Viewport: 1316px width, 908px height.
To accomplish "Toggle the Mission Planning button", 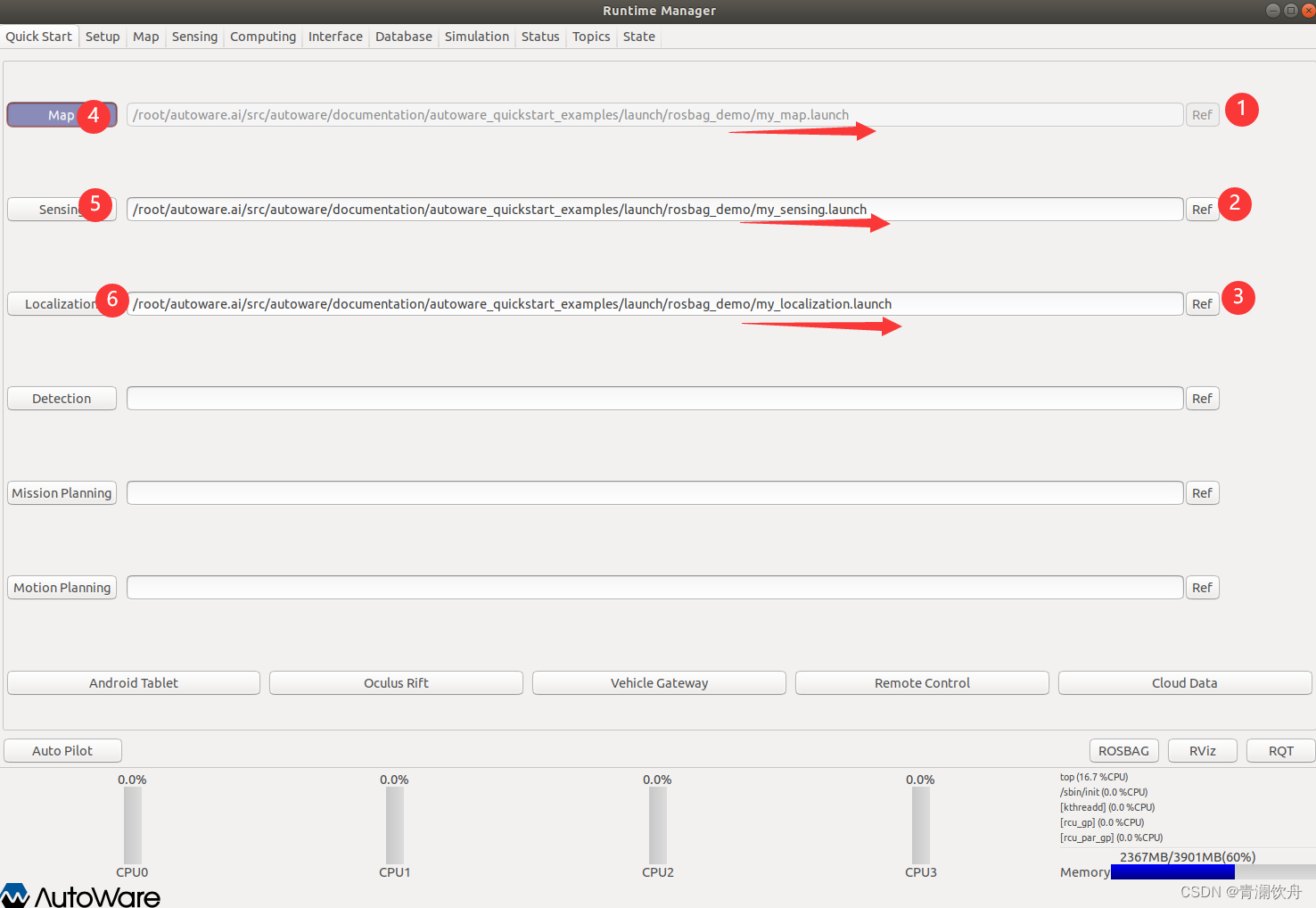I will (62, 493).
